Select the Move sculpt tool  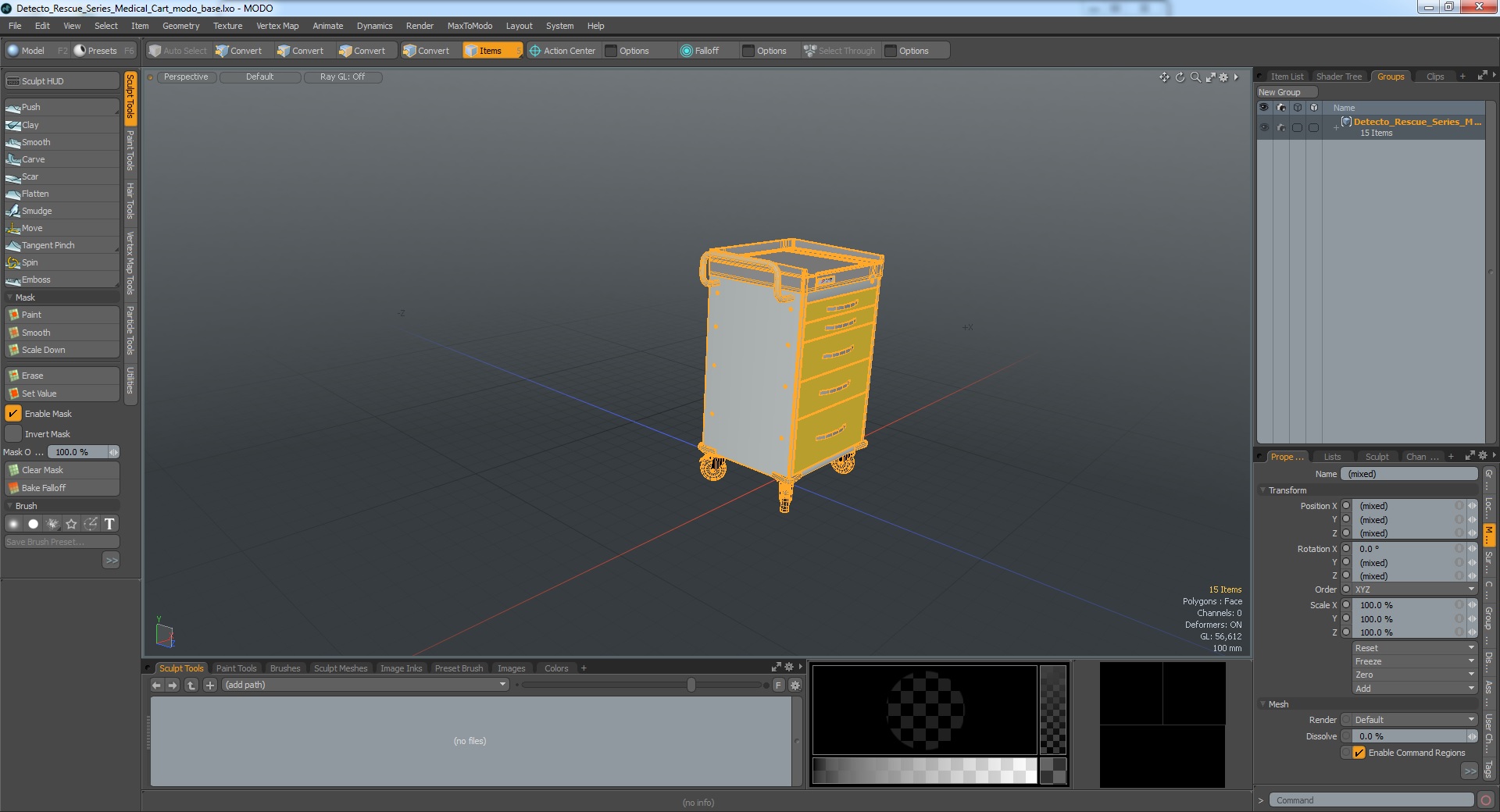click(62, 228)
